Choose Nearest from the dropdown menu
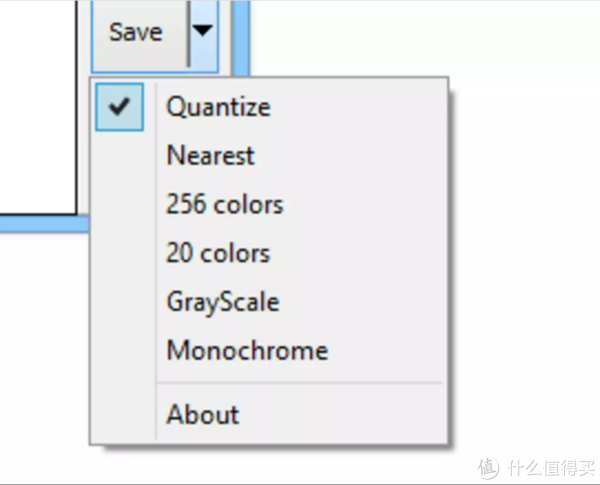 click(210, 156)
